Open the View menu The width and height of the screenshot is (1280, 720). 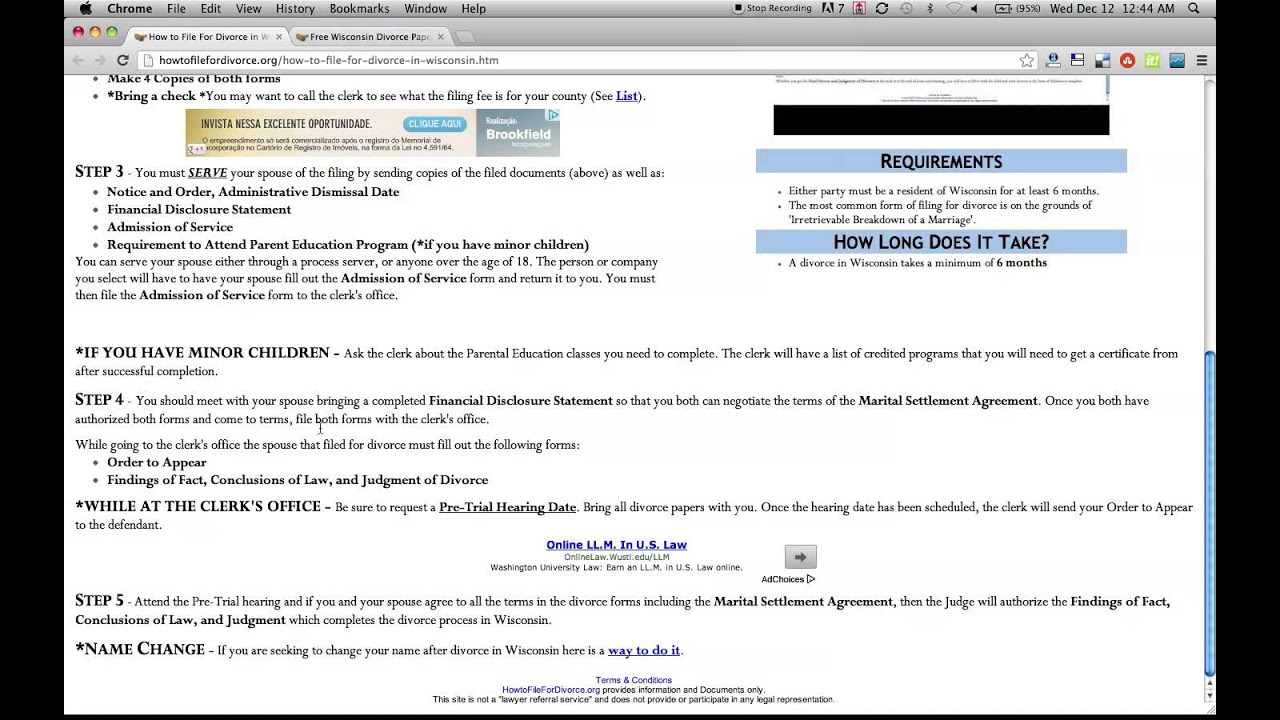248,8
